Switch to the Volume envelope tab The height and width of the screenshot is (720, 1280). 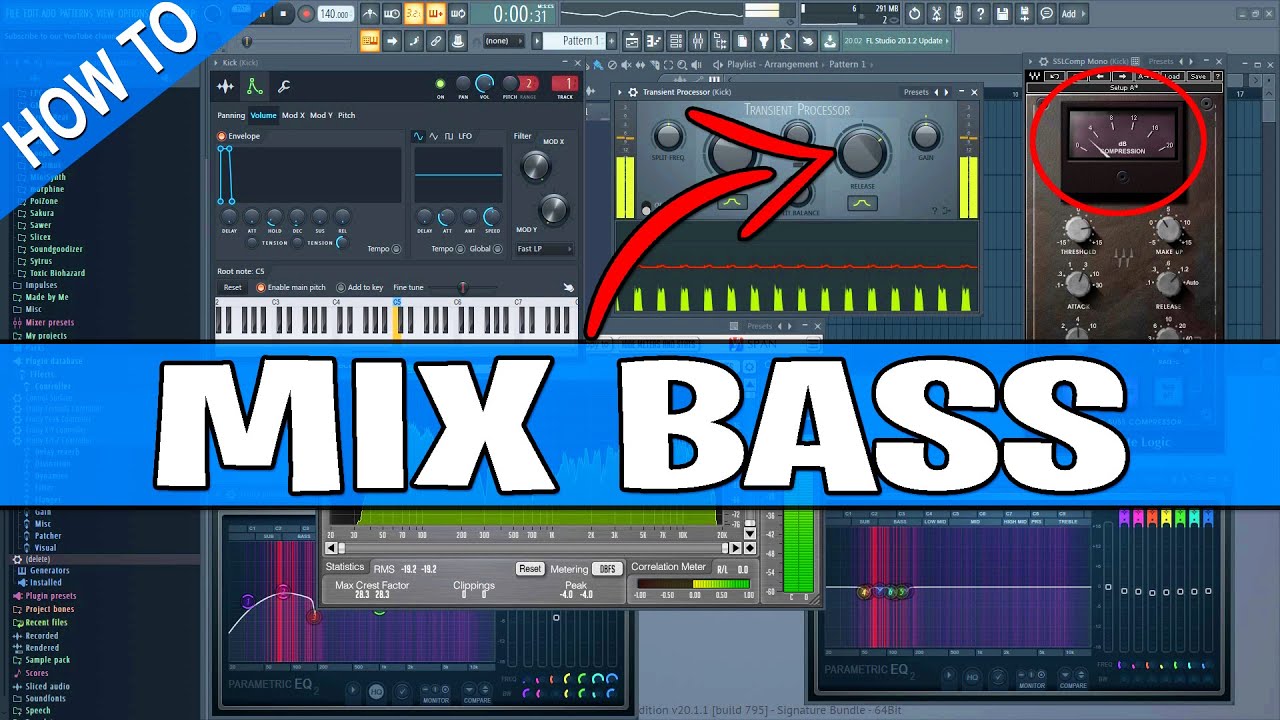(x=263, y=115)
